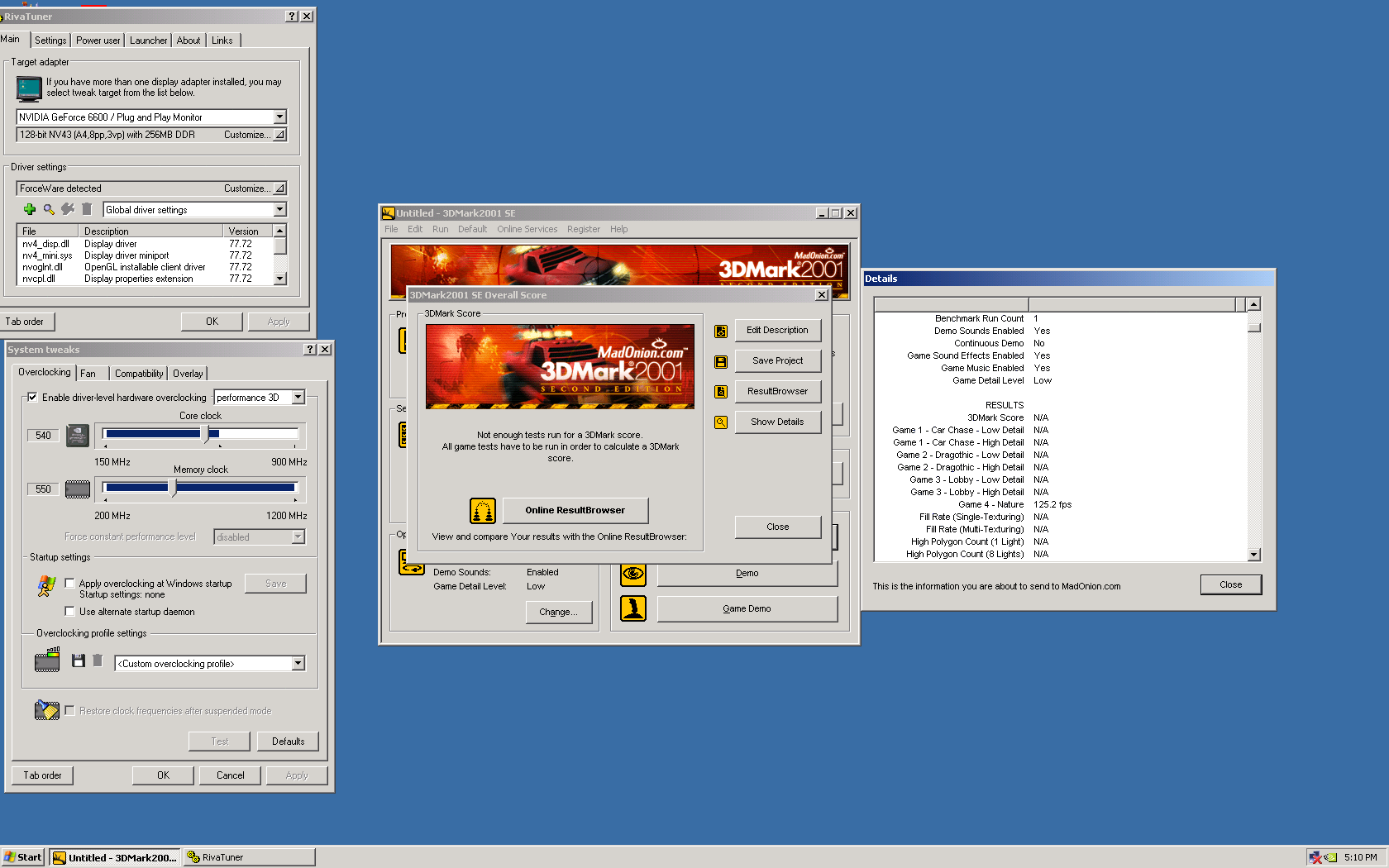1389x868 pixels.
Task: Click the memory chip icon beside Memory clock
Action: [78, 489]
